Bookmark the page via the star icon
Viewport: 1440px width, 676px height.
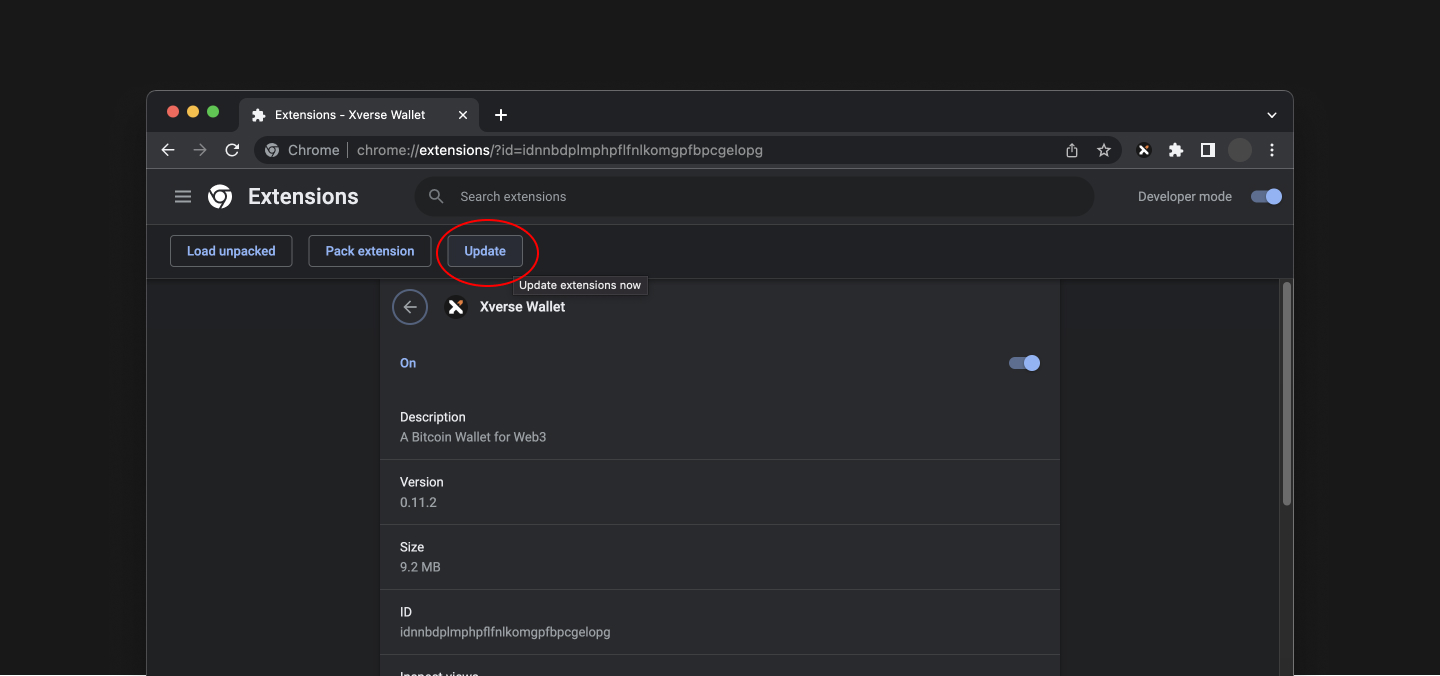(x=1103, y=149)
